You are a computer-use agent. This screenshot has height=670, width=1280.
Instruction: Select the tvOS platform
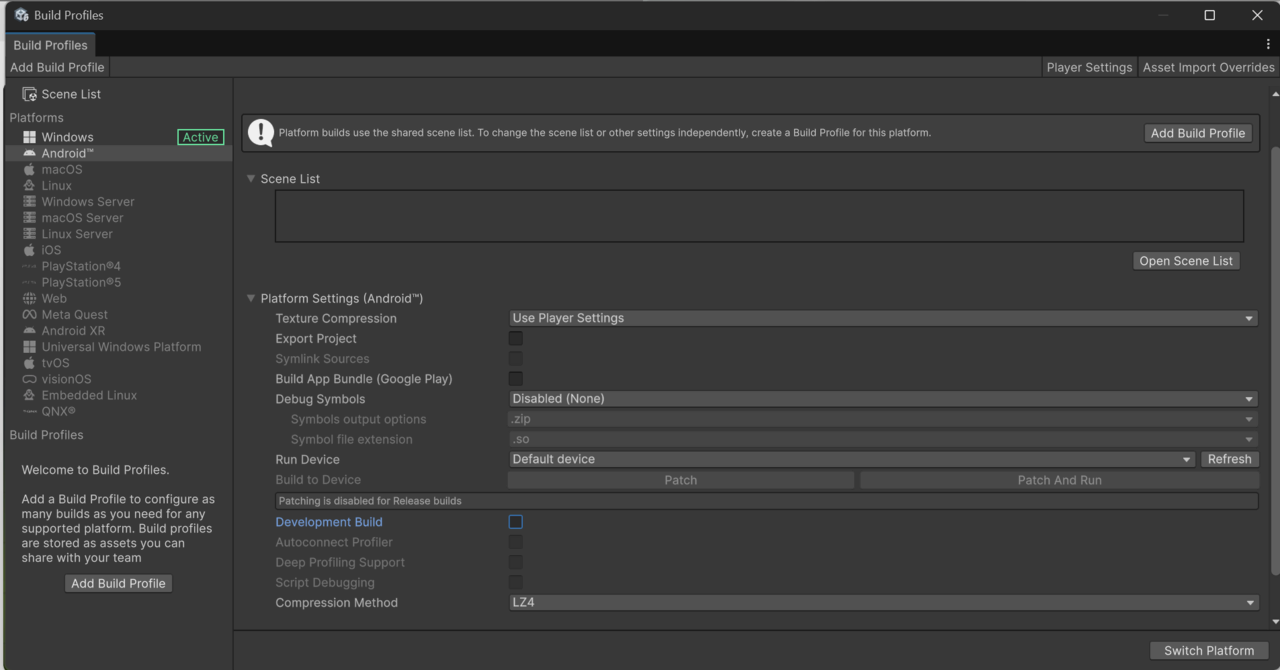57,362
